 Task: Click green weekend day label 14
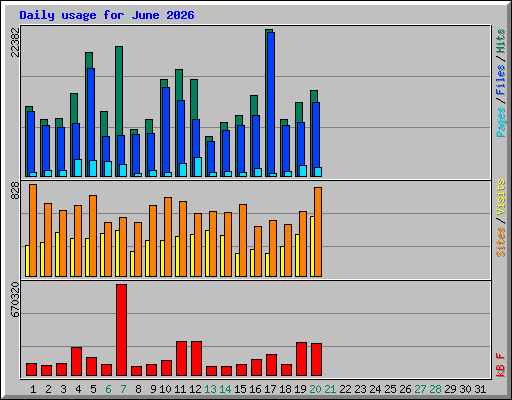(x=225, y=389)
